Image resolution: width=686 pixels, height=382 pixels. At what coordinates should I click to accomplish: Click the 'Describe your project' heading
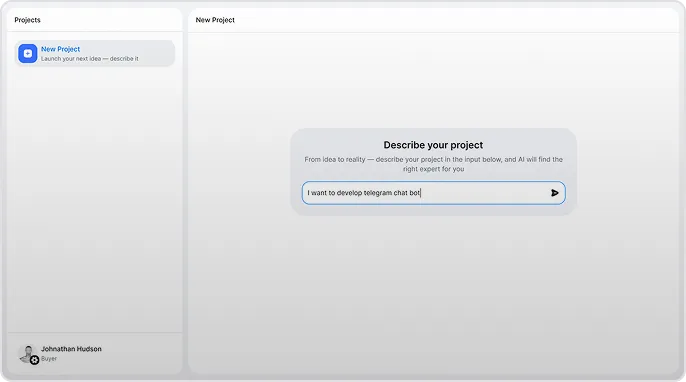point(433,145)
